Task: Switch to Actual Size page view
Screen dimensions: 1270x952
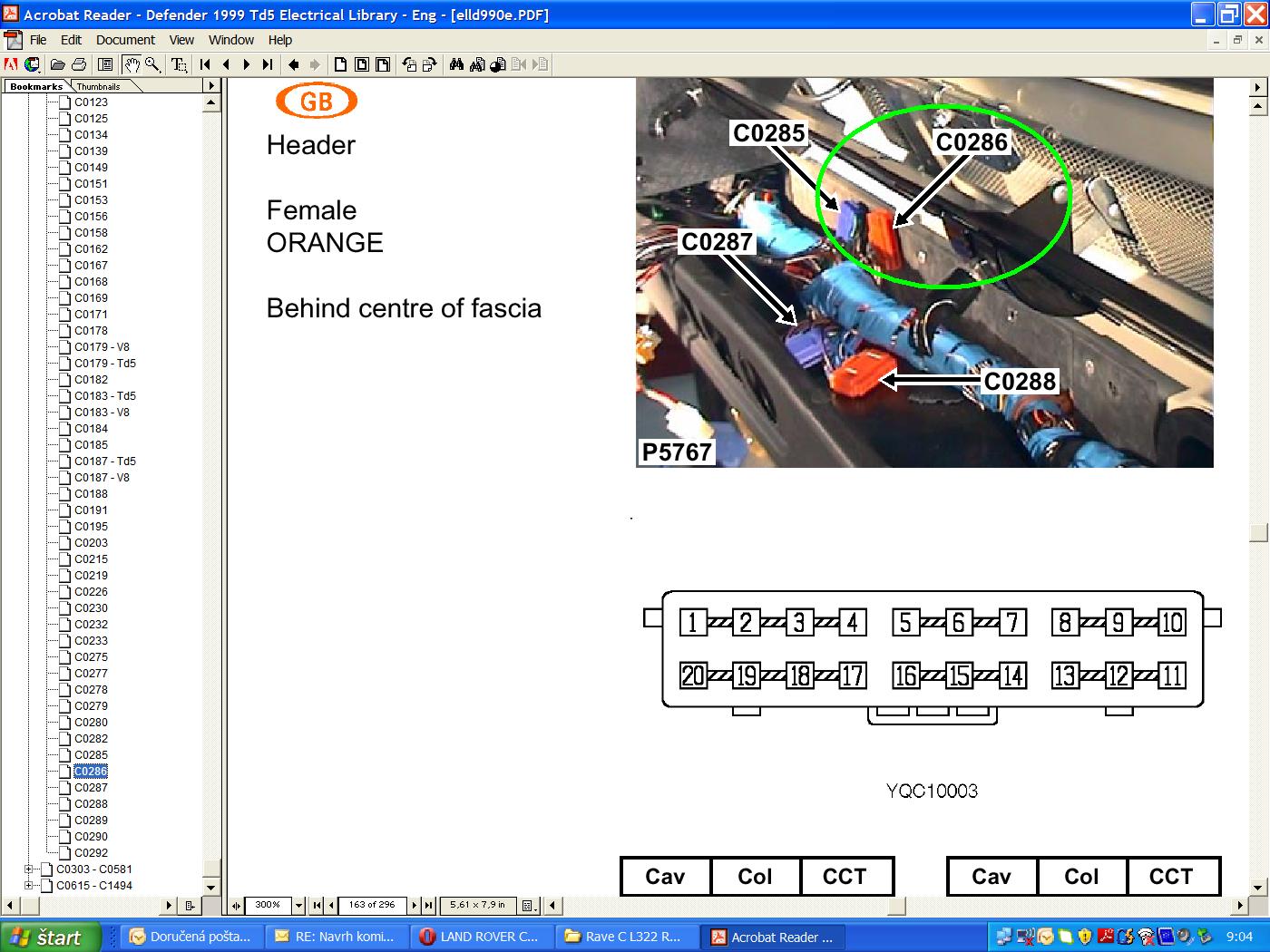Action: point(341,64)
